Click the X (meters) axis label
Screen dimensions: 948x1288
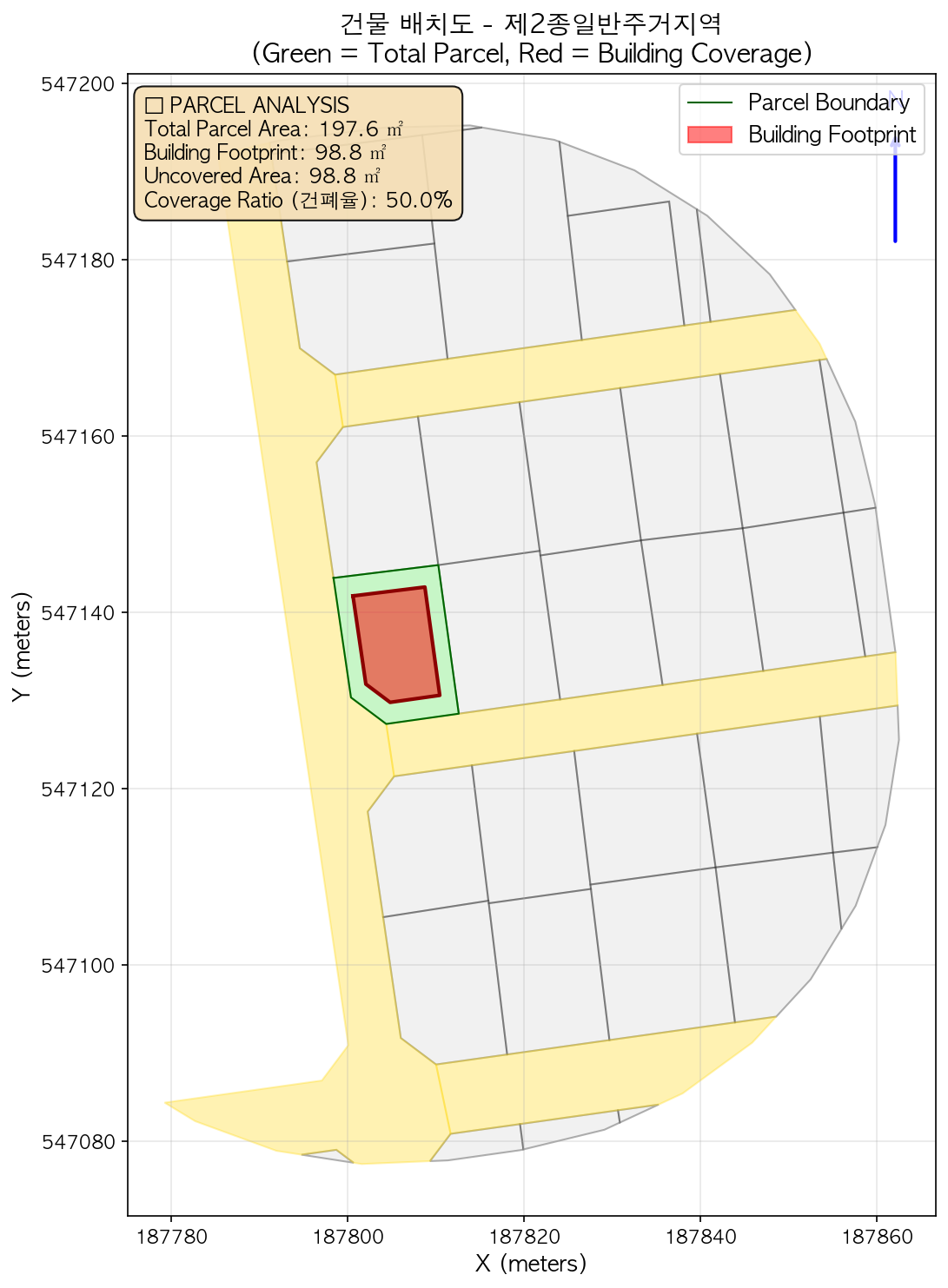pyautogui.click(x=531, y=1263)
